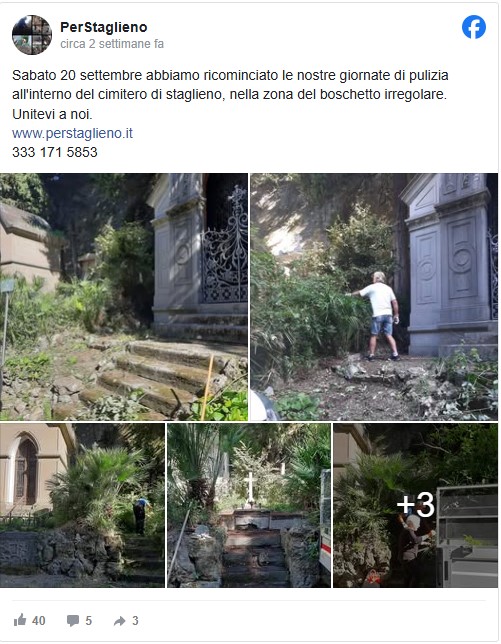Click the Facebook logo icon
501x644 pixels.
473,27
